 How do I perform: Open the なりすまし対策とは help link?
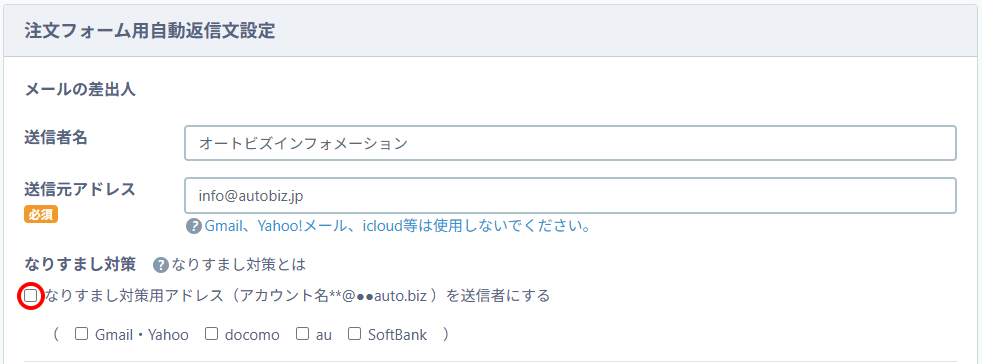click(x=238, y=265)
